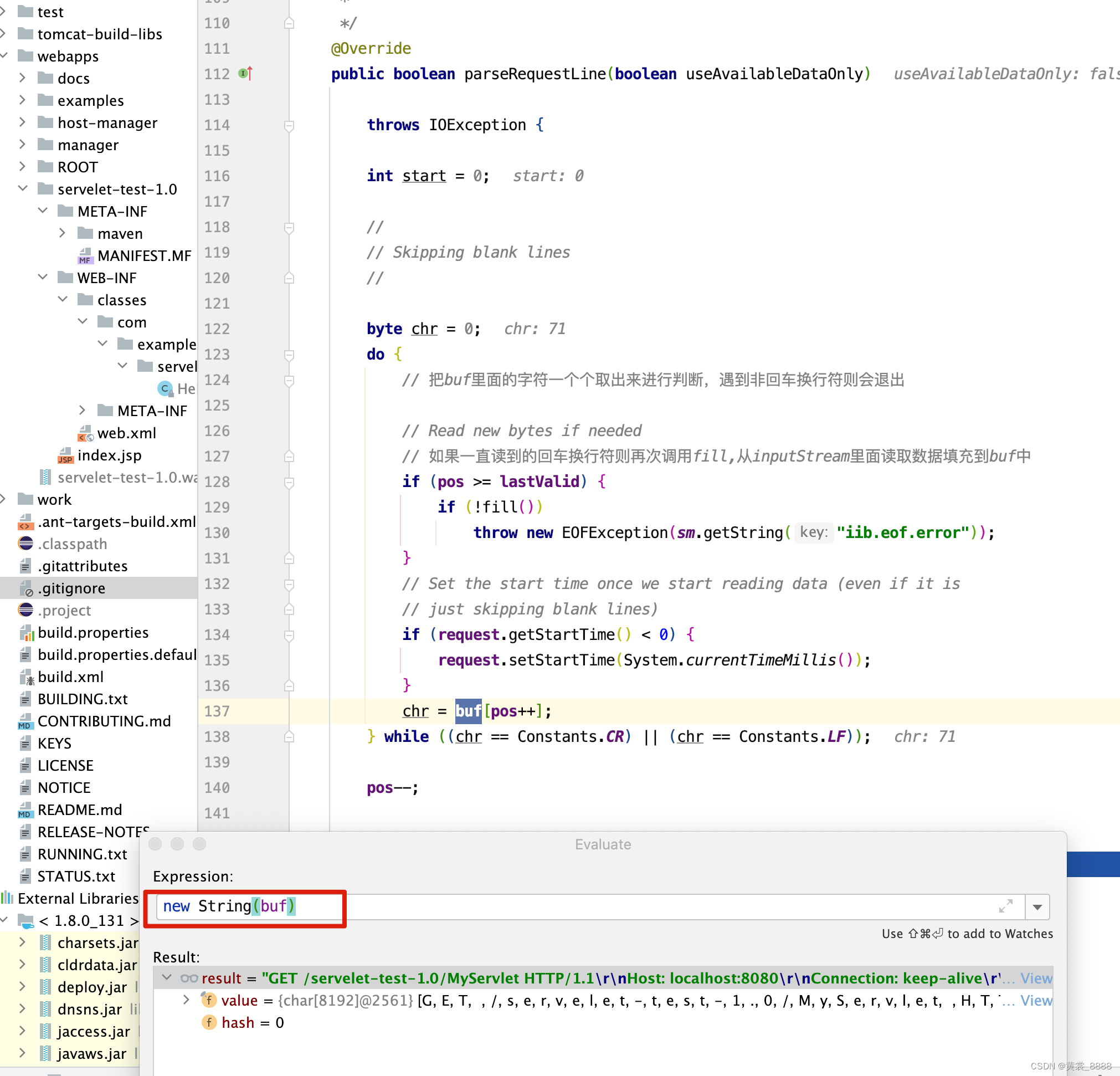The width and height of the screenshot is (1120, 1076).
Task: Click the build.xml ant file icon
Action: (x=27, y=677)
